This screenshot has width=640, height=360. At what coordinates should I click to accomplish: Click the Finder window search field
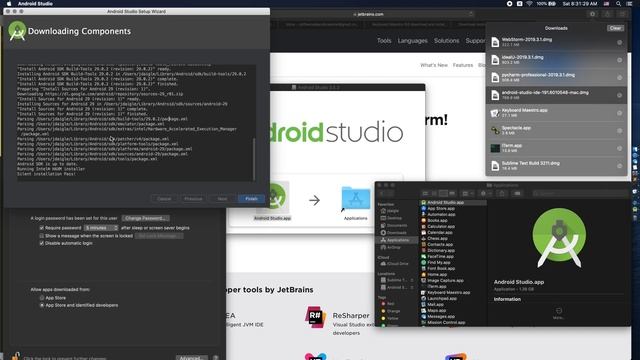coord(580,193)
